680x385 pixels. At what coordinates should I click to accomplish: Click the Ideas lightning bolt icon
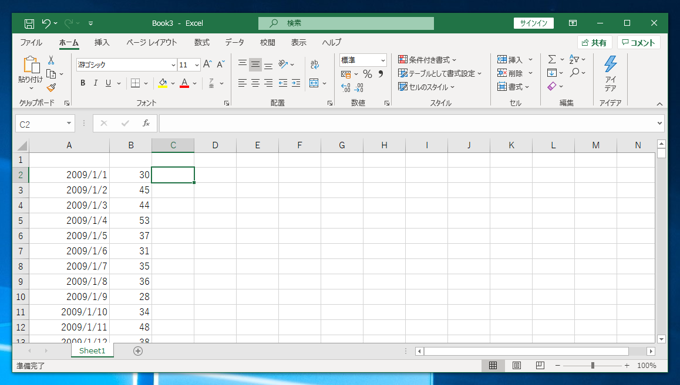click(x=611, y=64)
